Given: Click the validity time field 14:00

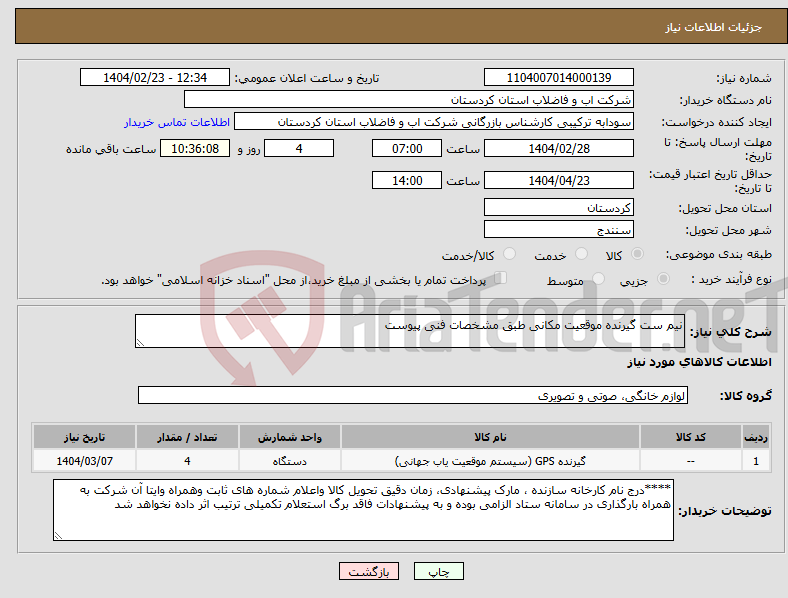Looking at the screenshot, I should click(407, 180).
